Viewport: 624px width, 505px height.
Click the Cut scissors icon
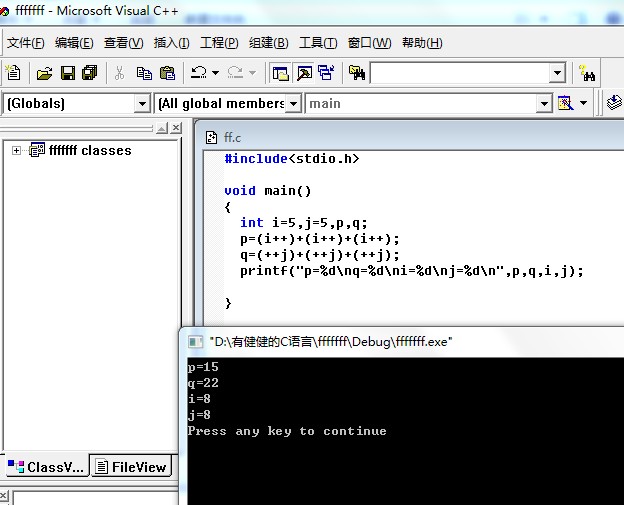(x=119, y=73)
